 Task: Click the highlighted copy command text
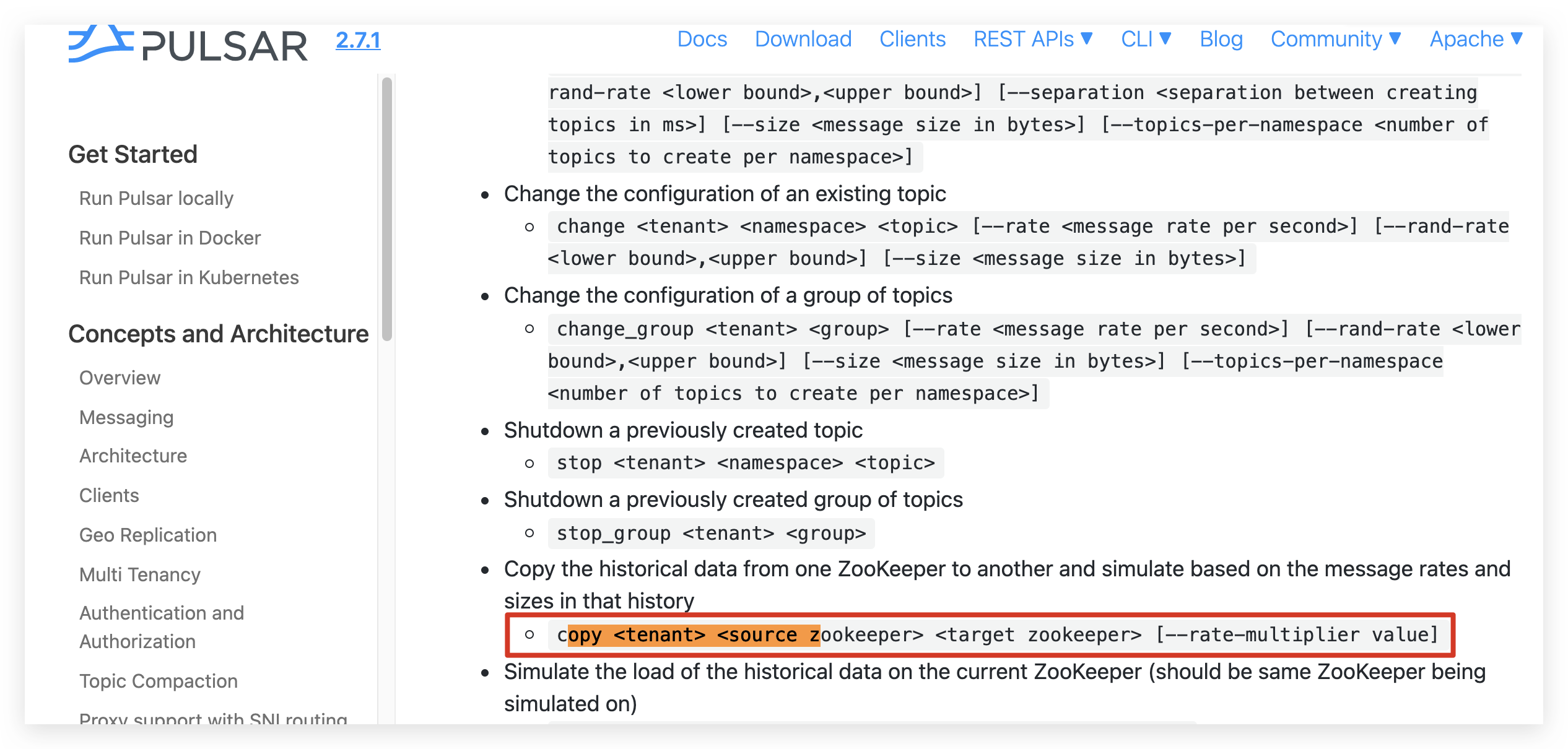pyautogui.click(x=694, y=635)
